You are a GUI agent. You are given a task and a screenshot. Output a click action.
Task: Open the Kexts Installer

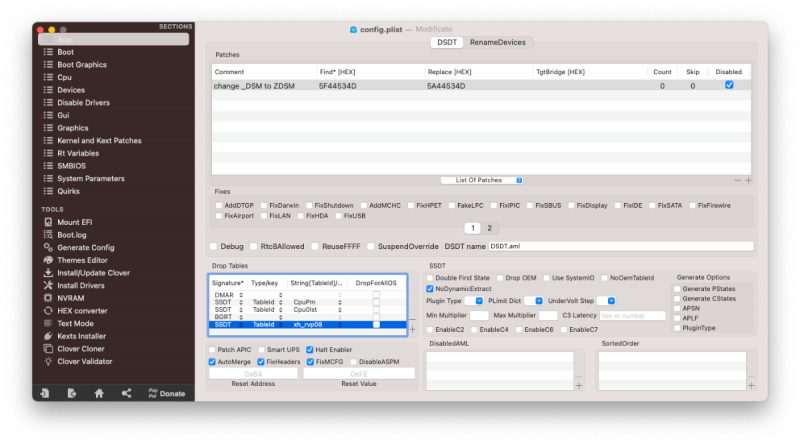pyautogui.click(x=82, y=336)
